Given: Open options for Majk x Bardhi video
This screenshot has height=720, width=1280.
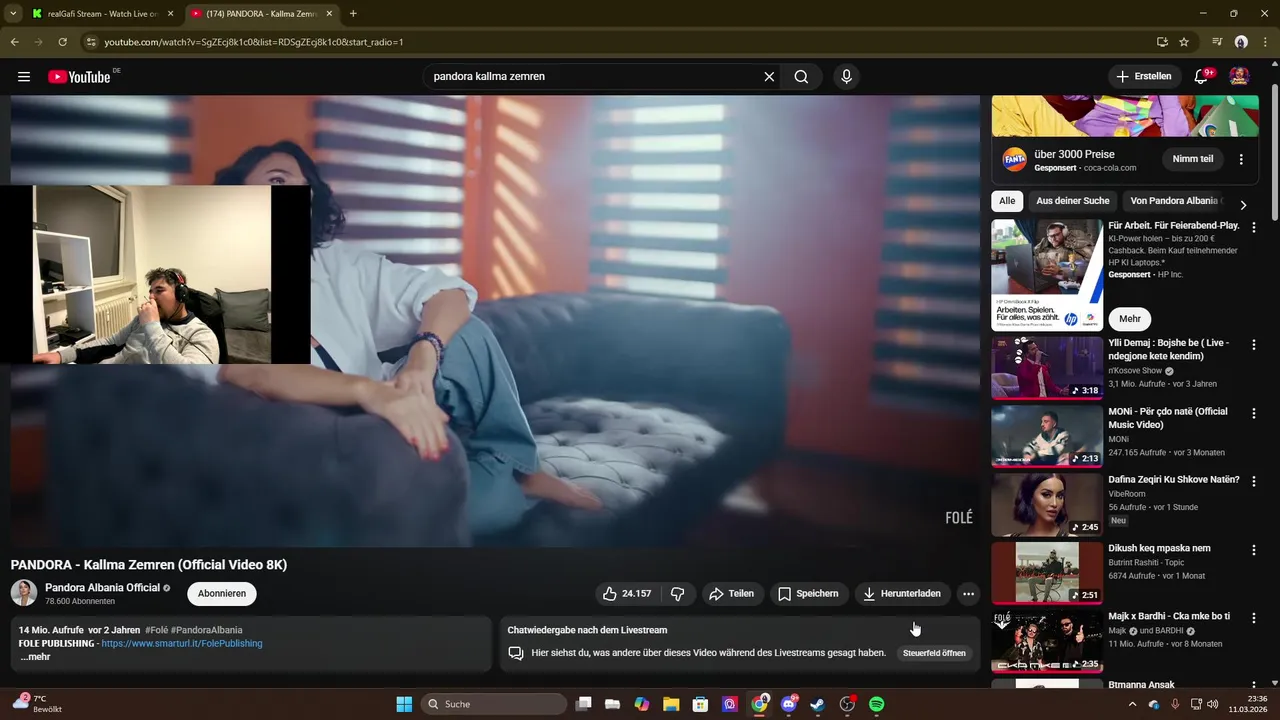Looking at the screenshot, I should [x=1254, y=618].
